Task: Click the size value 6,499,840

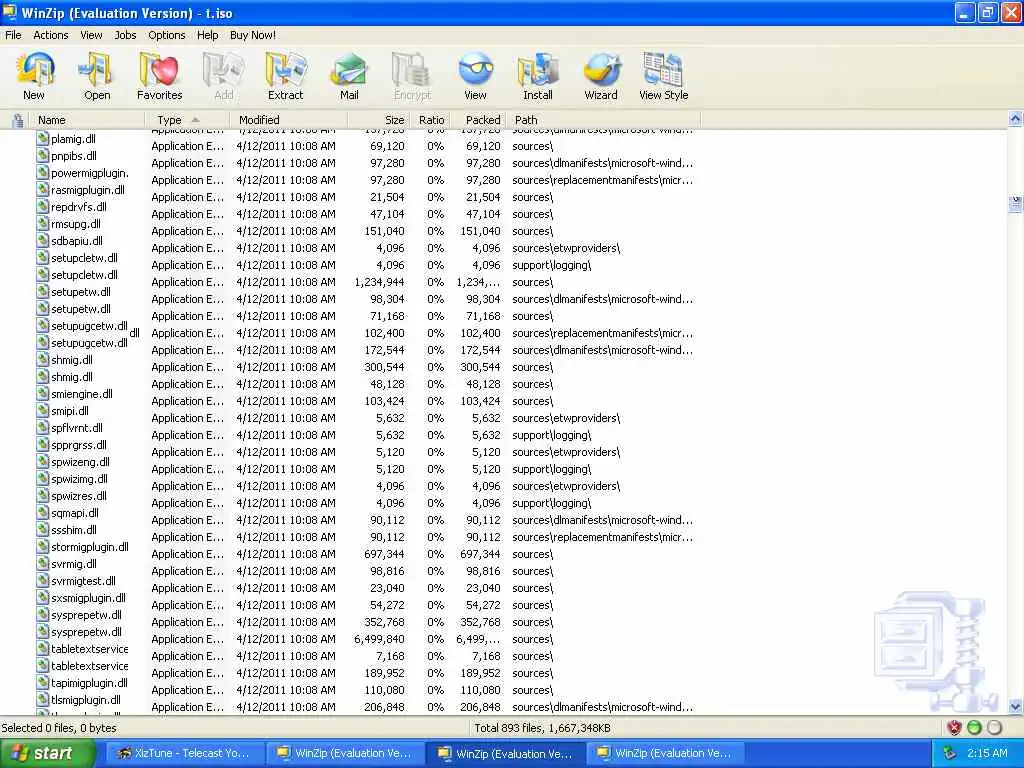Action: point(379,639)
